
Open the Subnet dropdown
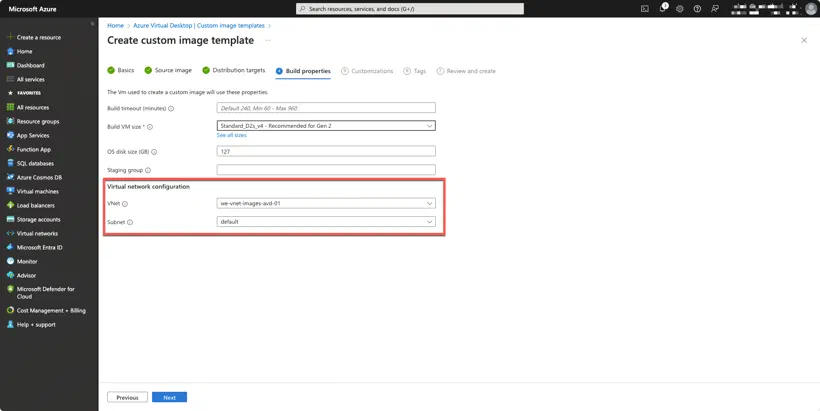coord(326,222)
